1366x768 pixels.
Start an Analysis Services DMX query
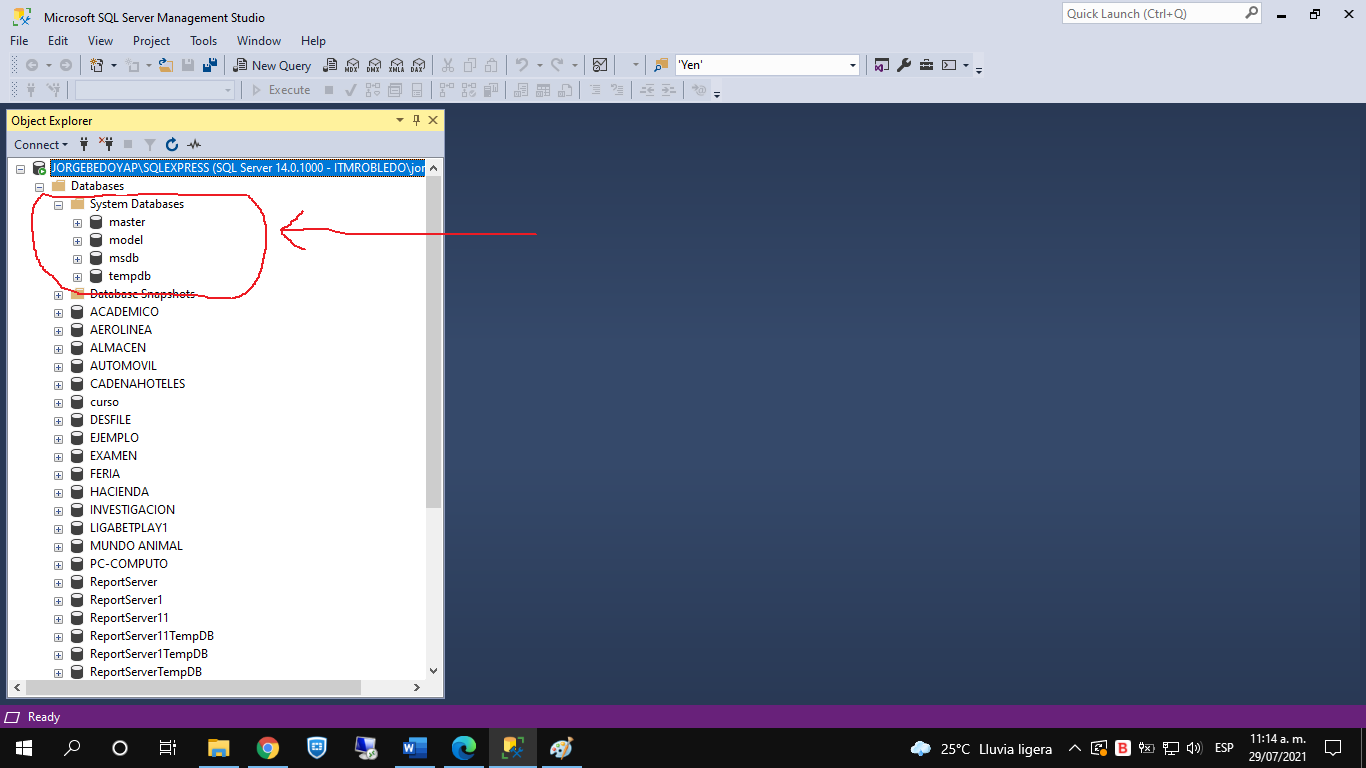[374, 65]
